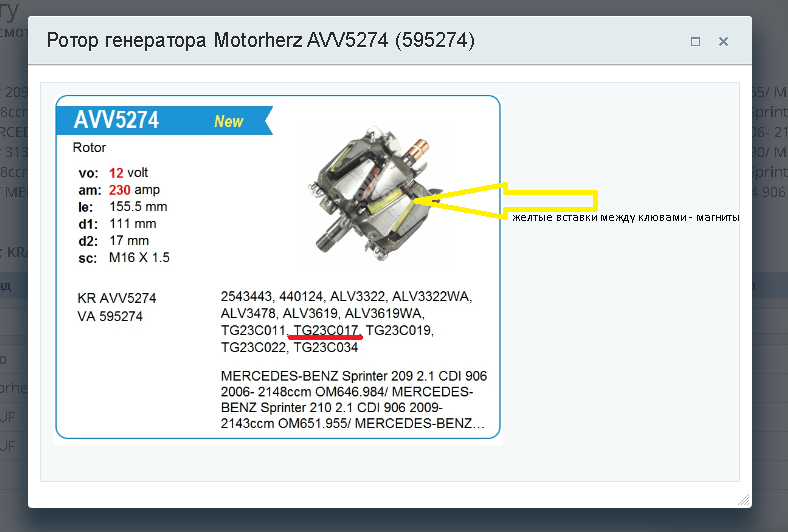Click the Rotor label under the banner
This screenshot has width=788, height=532.
[x=89, y=148]
